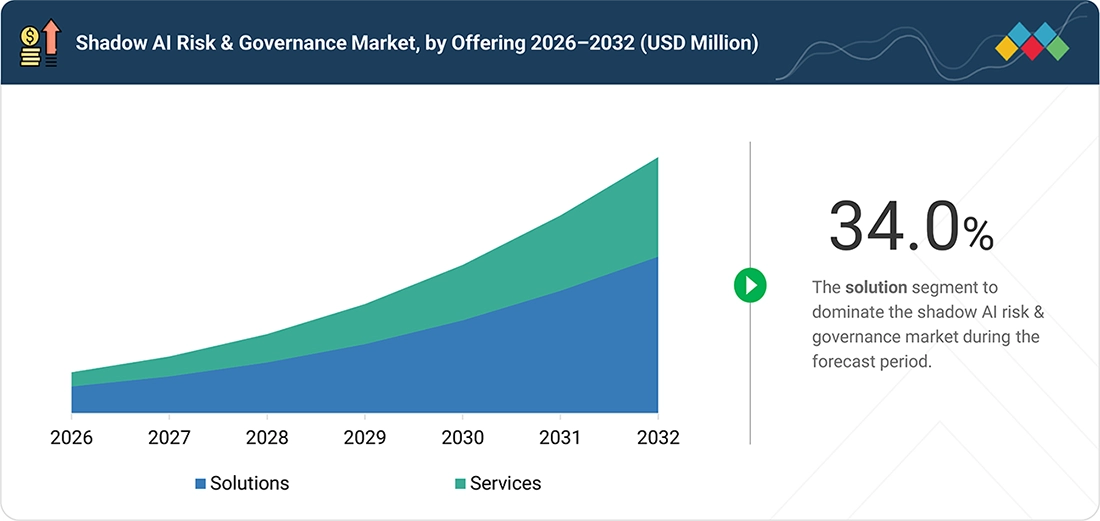Click the 2027 axis label
1100x521 pixels.
169,438
